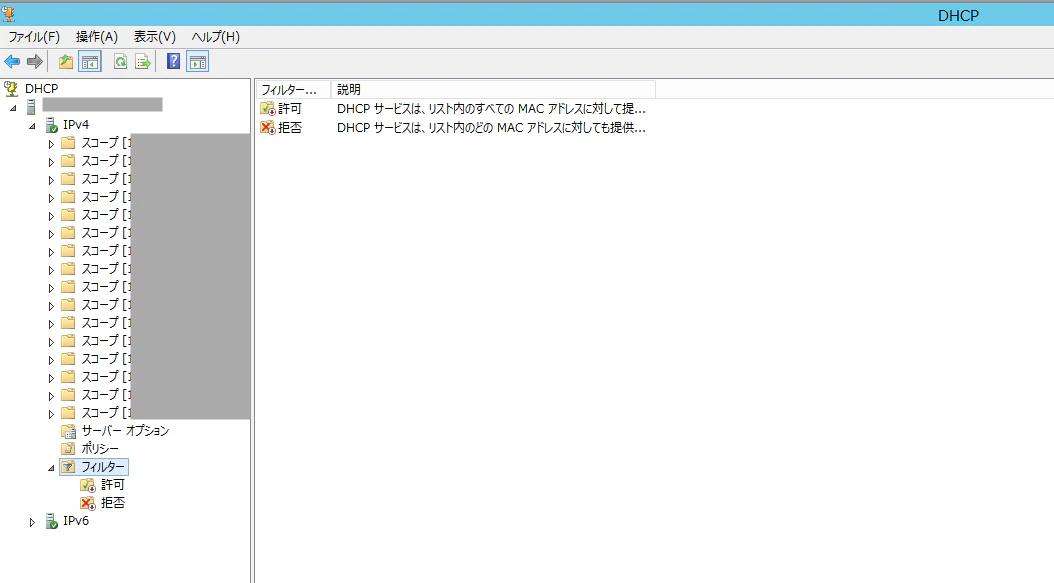Collapse the フィルター node
The height and width of the screenshot is (583, 1054).
[x=51, y=468]
